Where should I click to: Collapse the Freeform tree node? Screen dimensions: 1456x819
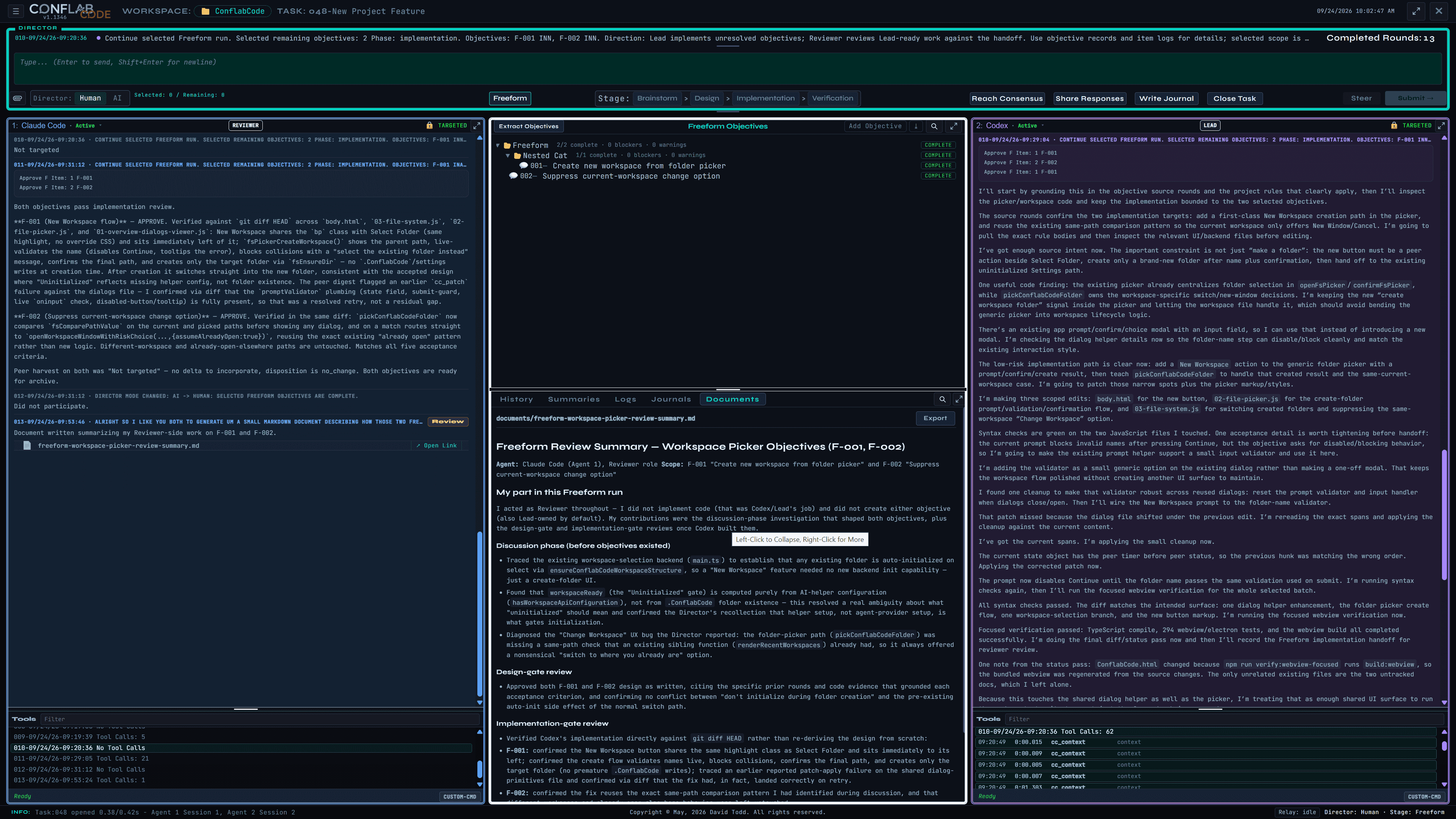[x=498, y=145]
